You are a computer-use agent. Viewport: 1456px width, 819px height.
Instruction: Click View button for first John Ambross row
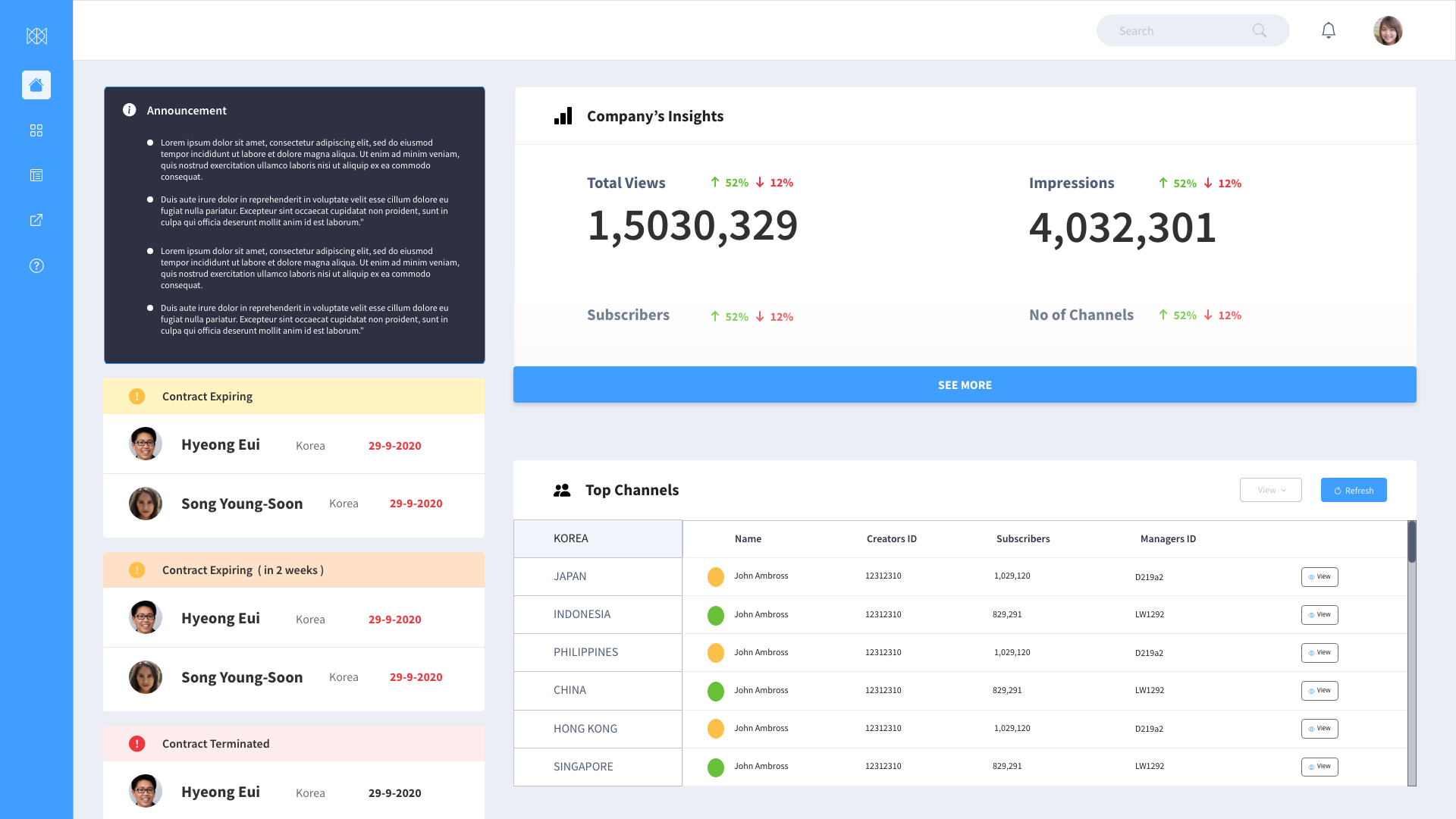(1319, 577)
